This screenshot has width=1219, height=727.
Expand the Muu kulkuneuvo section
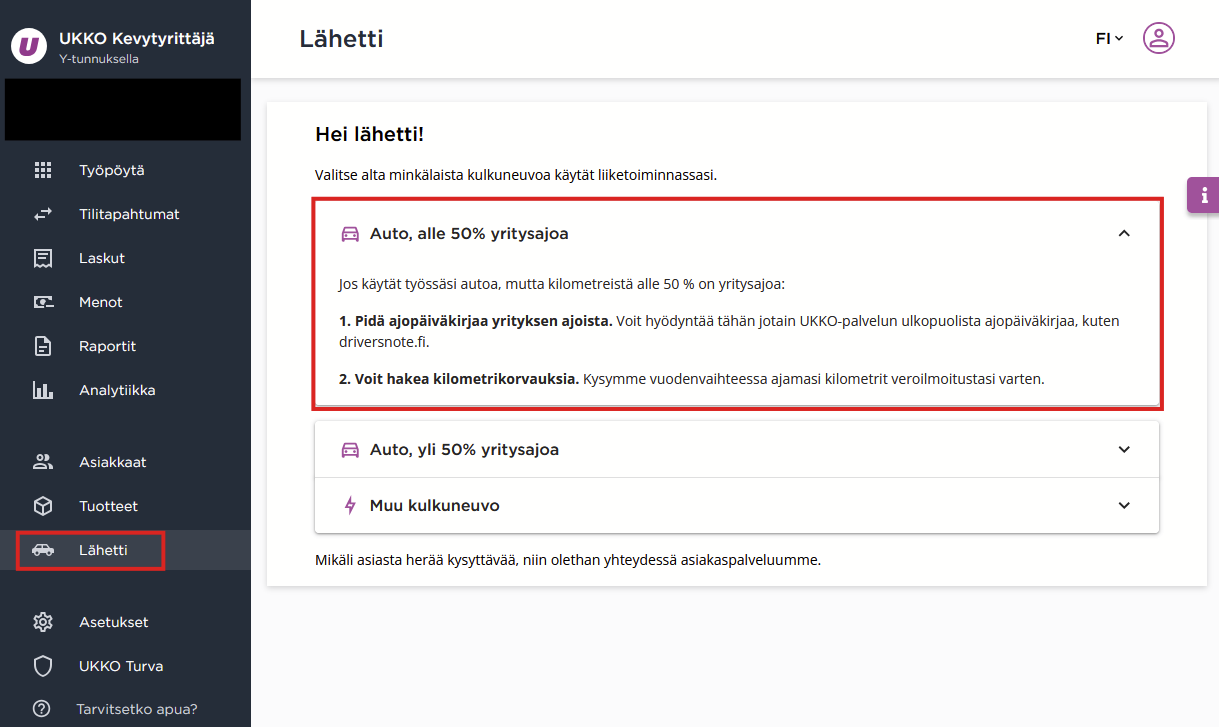tap(737, 506)
